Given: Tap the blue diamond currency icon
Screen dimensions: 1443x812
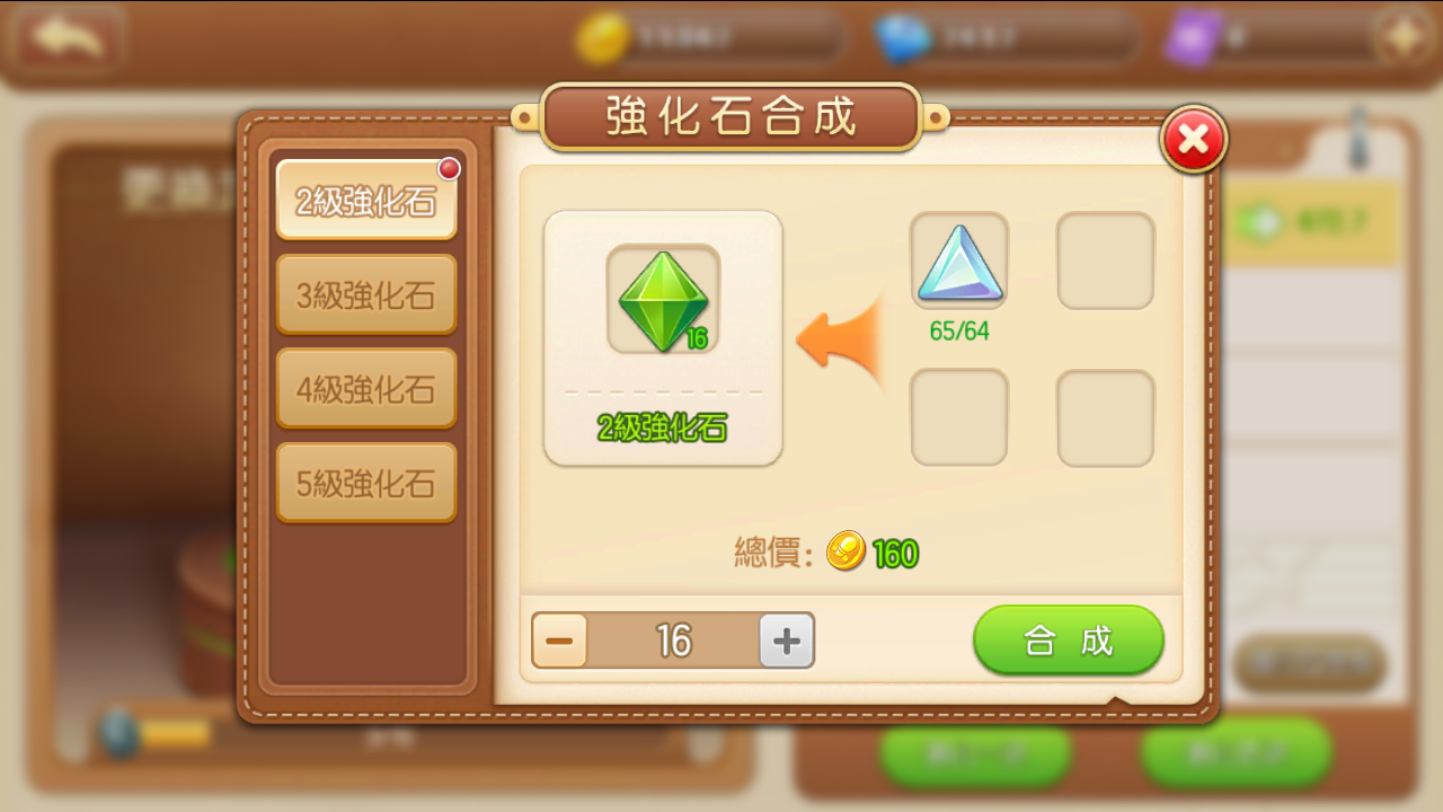Looking at the screenshot, I should tap(903, 39).
